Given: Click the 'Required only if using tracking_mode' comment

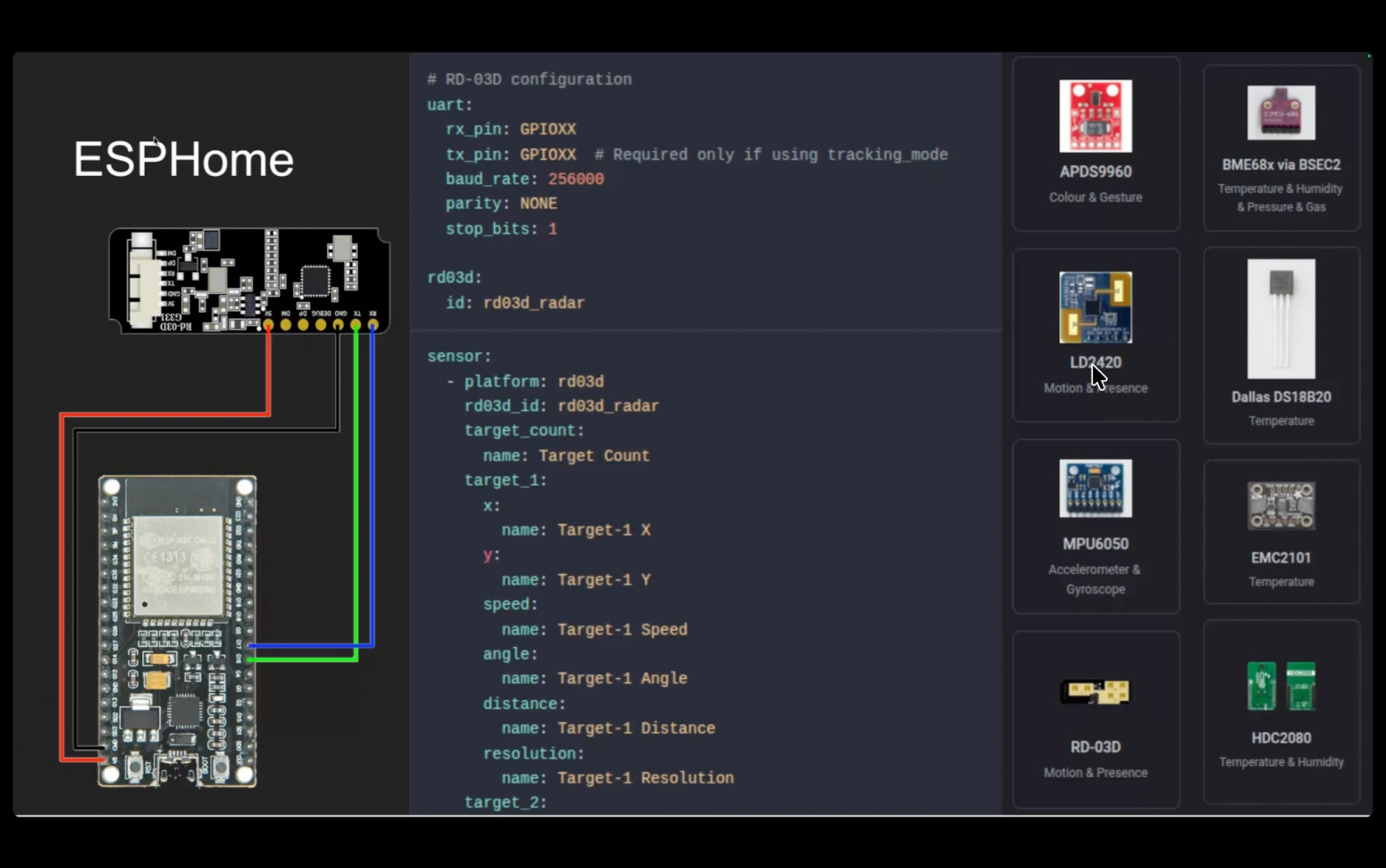Looking at the screenshot, I should (x=771, y=155).
